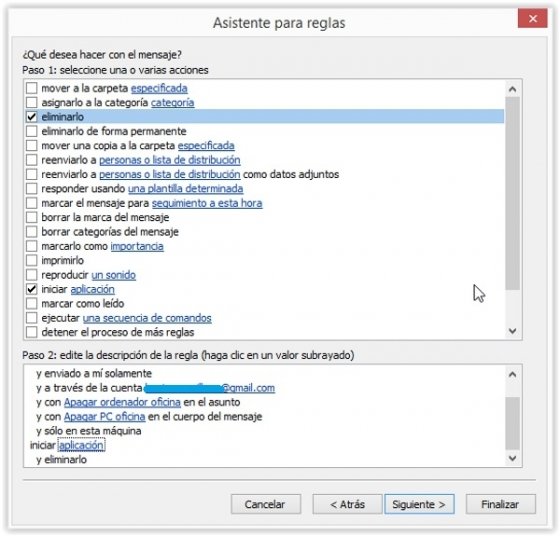This screenshot has width=560, height=536.
Task: Check 'eliminarlo de forma permanente' checkbox
Action: pos(31,131)
